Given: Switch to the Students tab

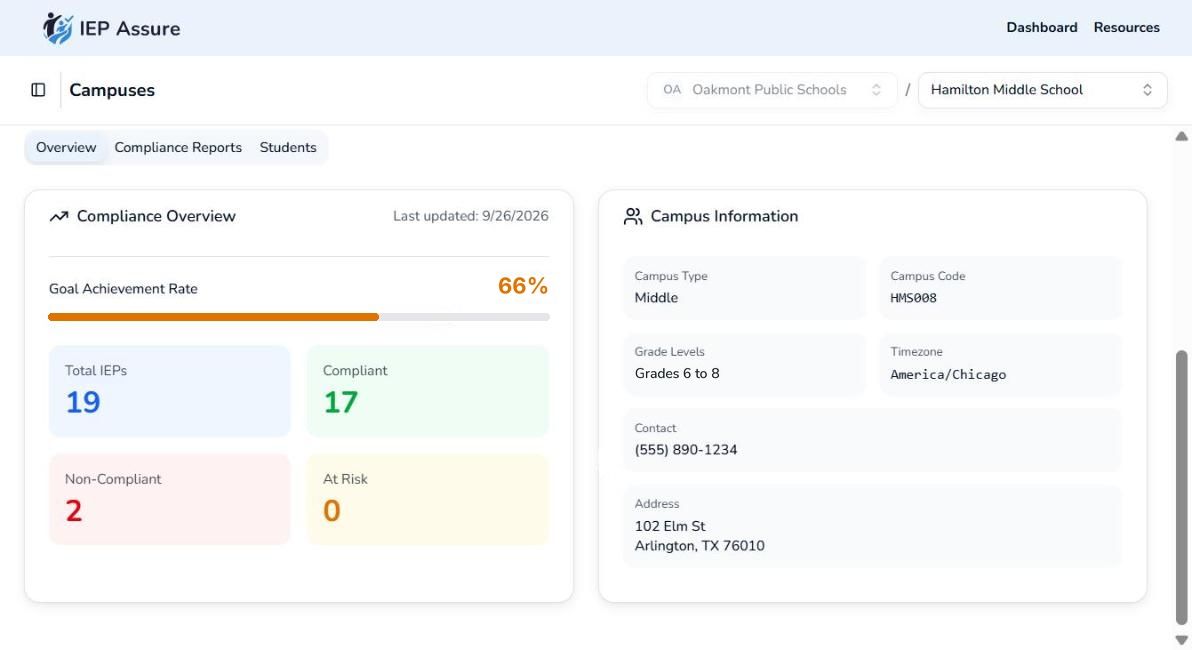Looking at the screenshot, I should click(288, 147).
